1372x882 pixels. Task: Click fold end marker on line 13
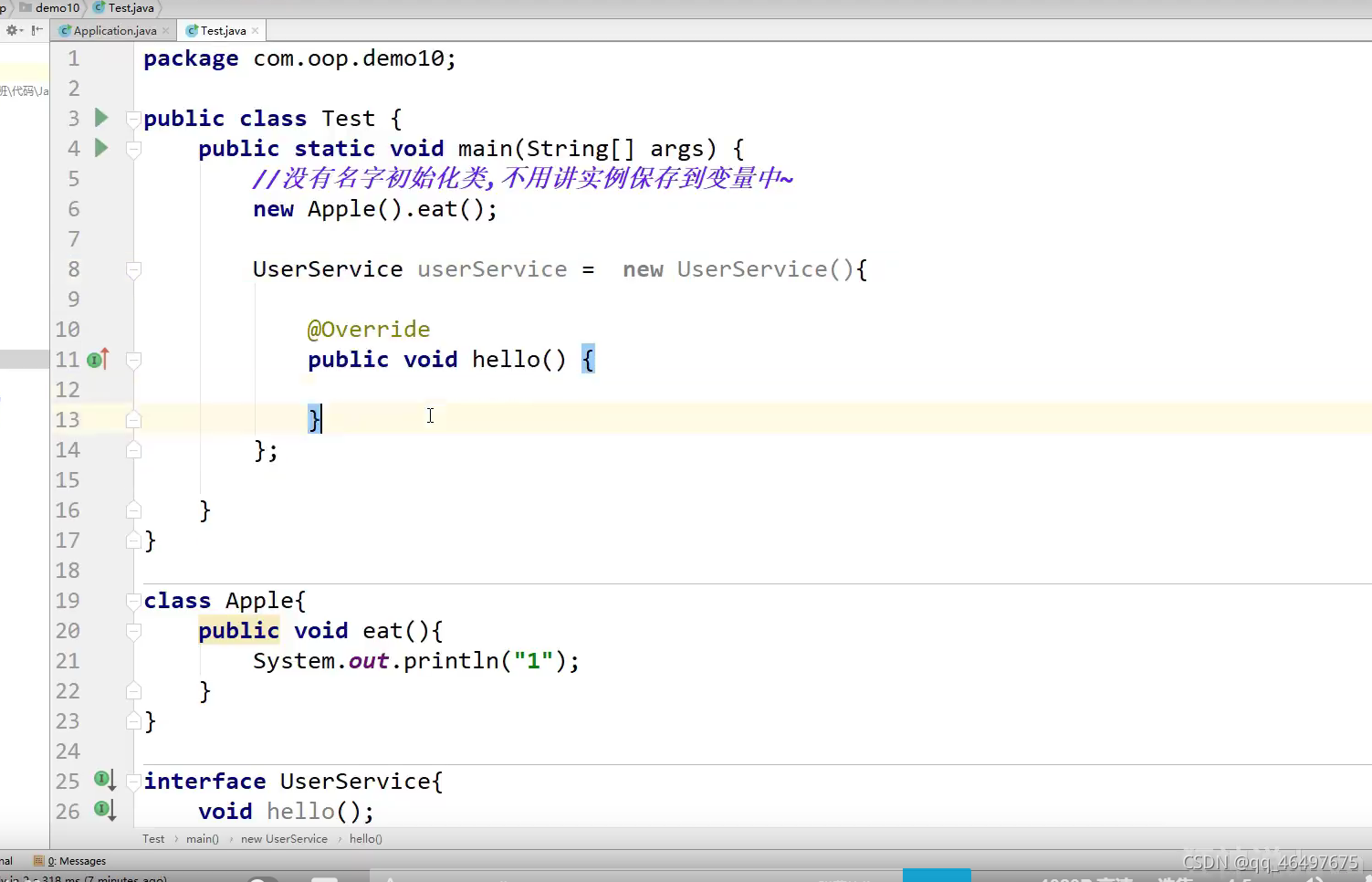click(x=133, y=420)
